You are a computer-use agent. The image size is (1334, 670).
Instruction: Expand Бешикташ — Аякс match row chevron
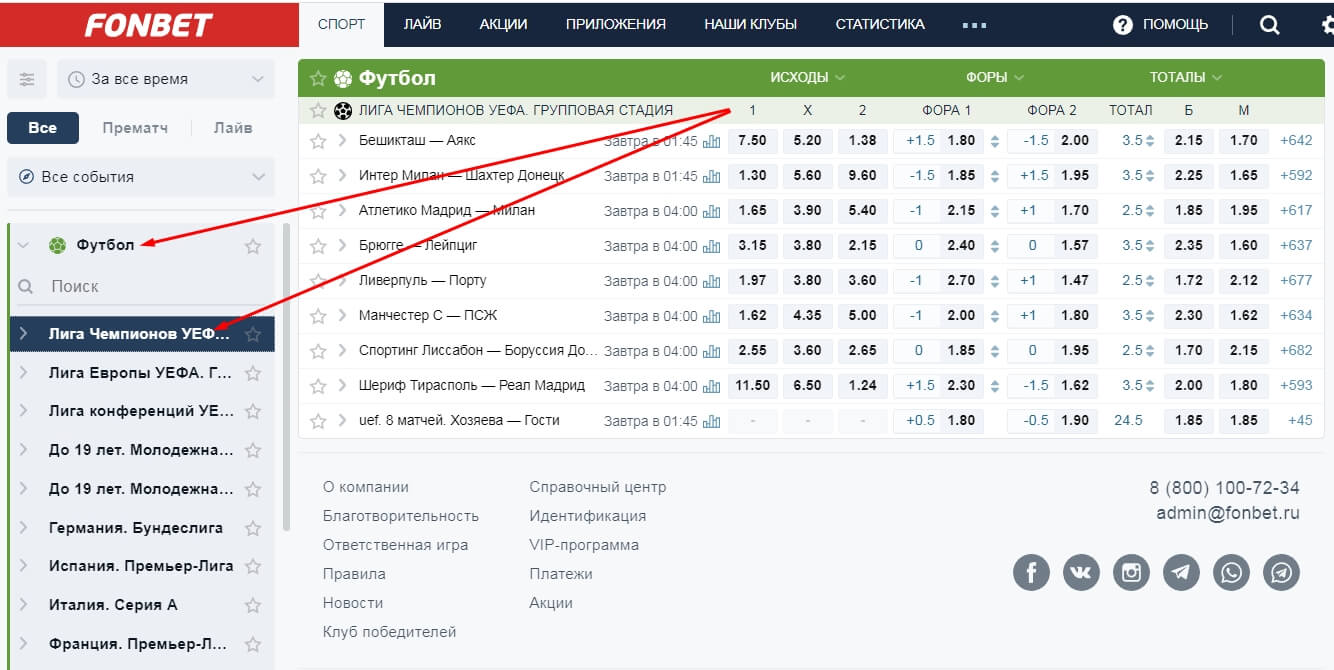[x=342, y=141]
